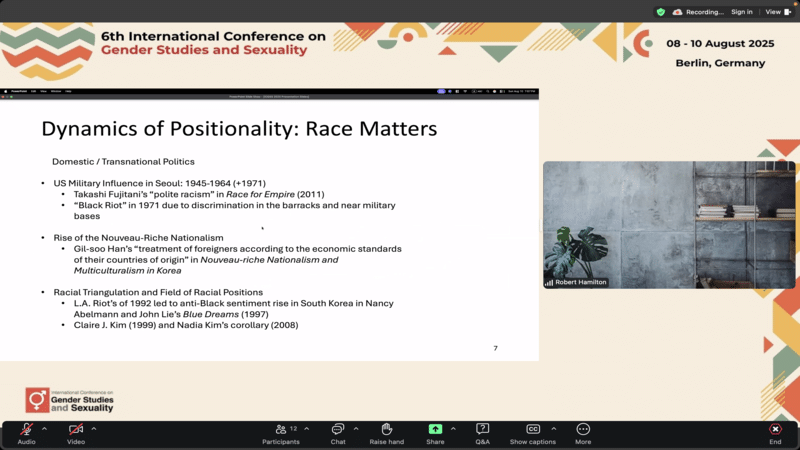The width and height of the screenshot is (800, 450).
Task: Click the green encryption shield icon
Action: (x=660, y=12)
